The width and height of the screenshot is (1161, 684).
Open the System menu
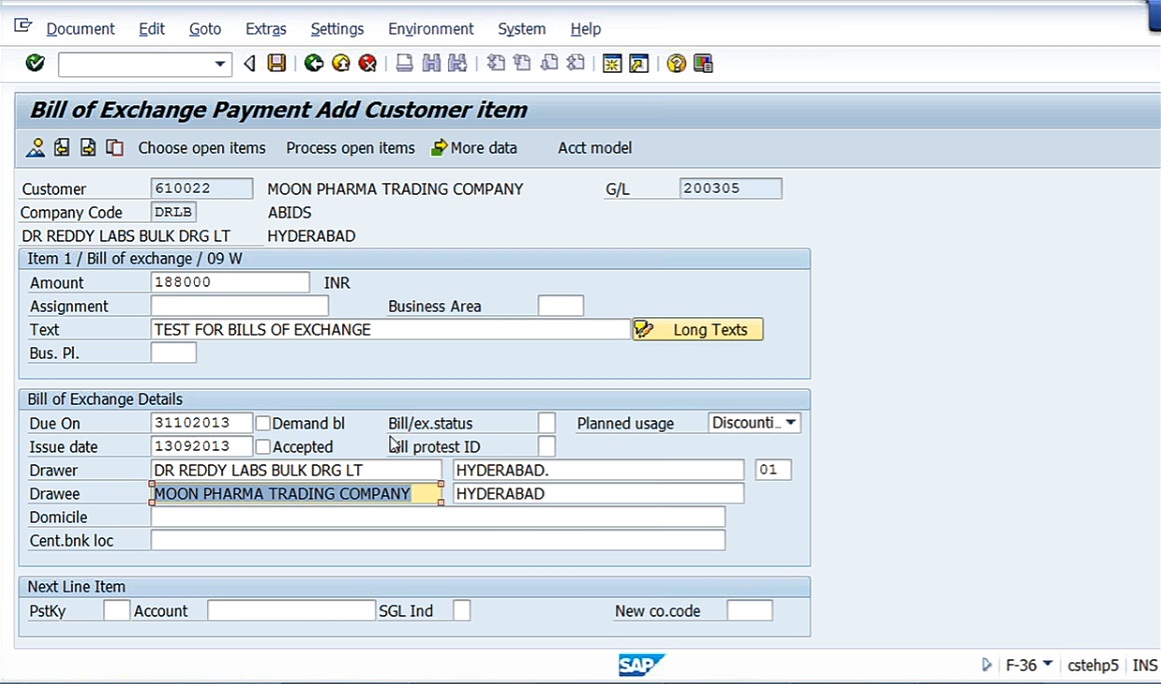pos(521,29)
